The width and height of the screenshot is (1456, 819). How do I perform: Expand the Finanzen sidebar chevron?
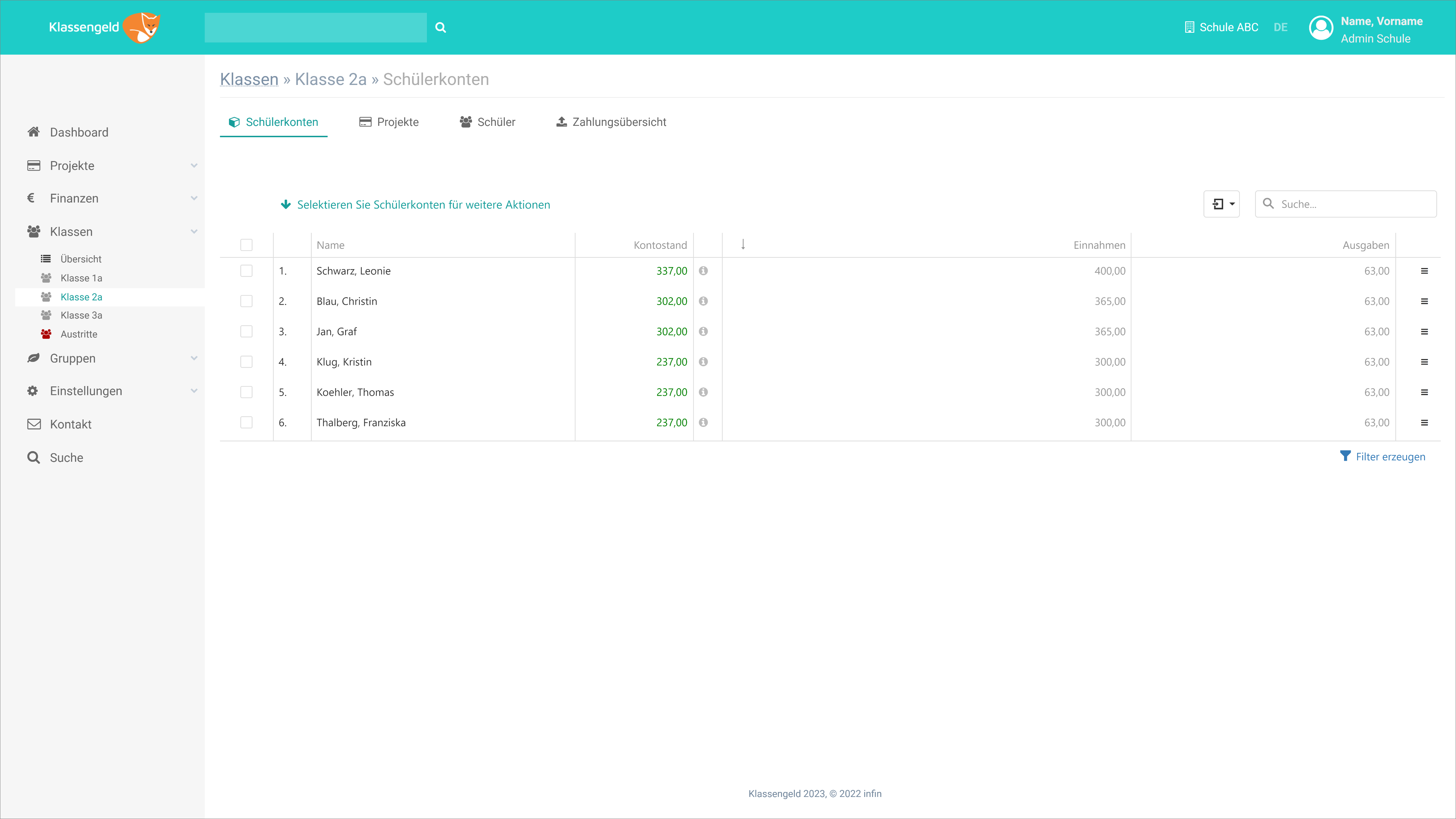coord(194,198)
